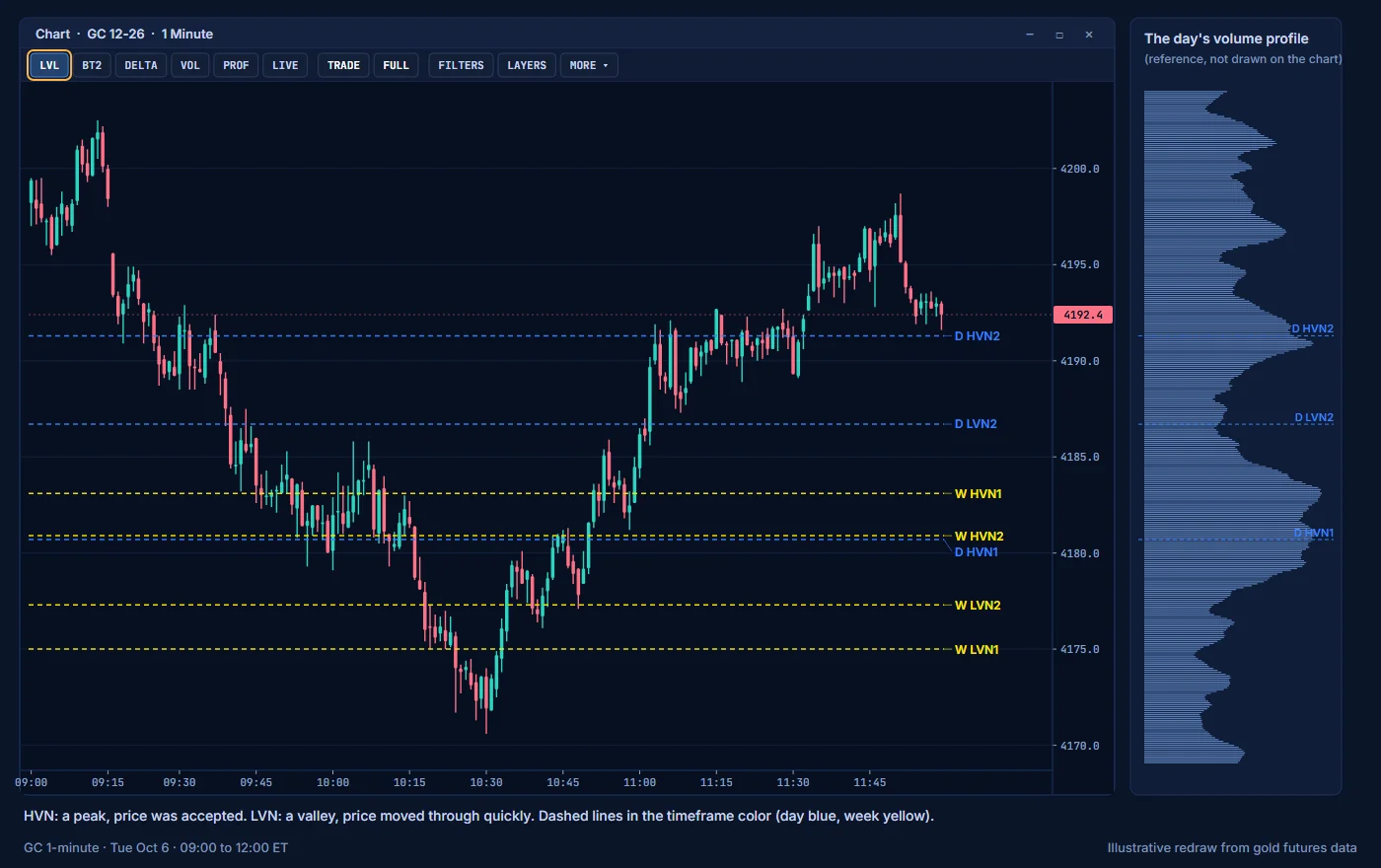Click the 4195.0 price axis label
Image resolution: width=1381 pixels, height=868 pixels.
[x=1080, y=264]
